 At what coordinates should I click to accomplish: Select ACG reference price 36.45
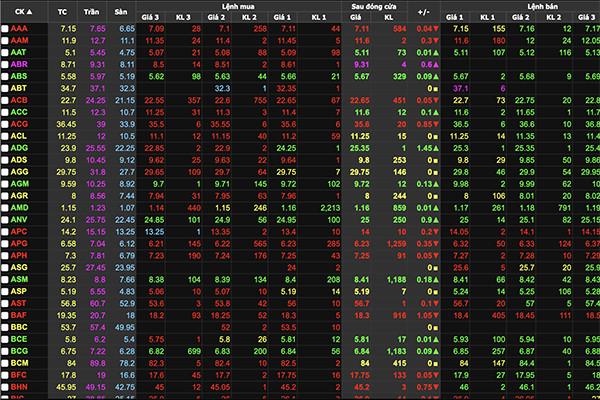[66, 124]
